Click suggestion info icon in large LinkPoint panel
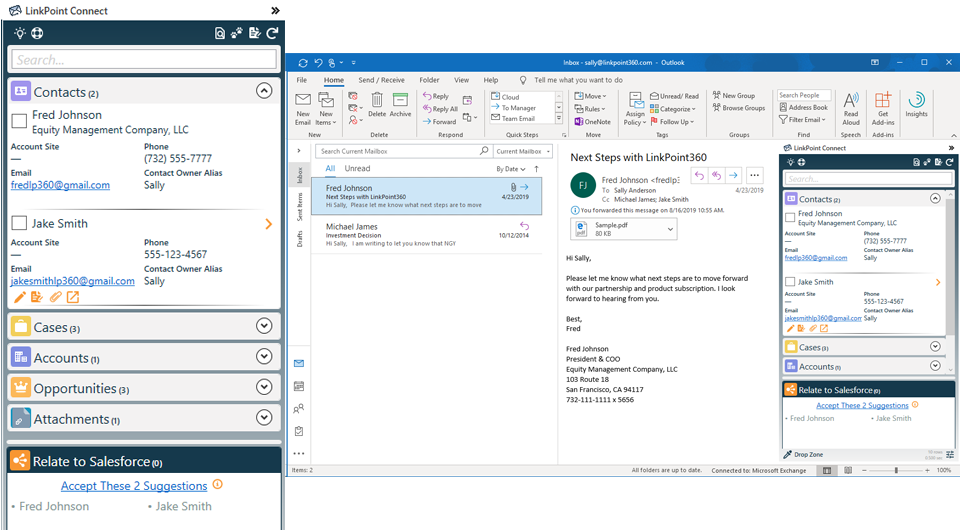This screenshot has height=530, width=960. point(218,484)
